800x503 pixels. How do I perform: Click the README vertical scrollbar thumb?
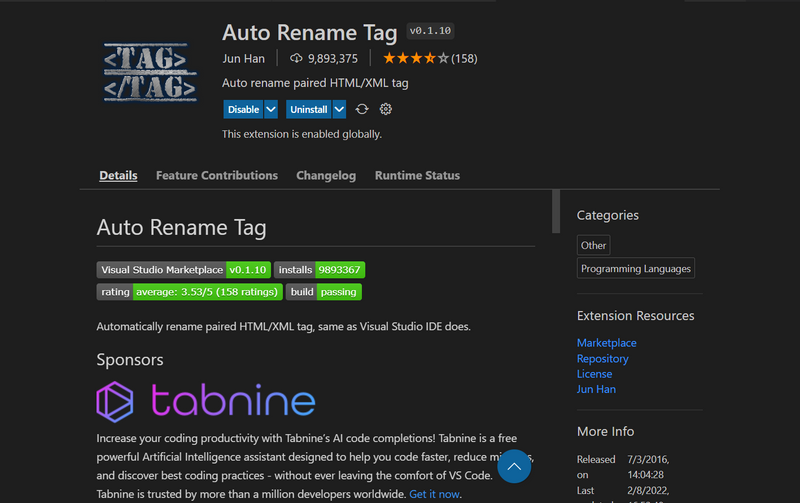[556, 211]
